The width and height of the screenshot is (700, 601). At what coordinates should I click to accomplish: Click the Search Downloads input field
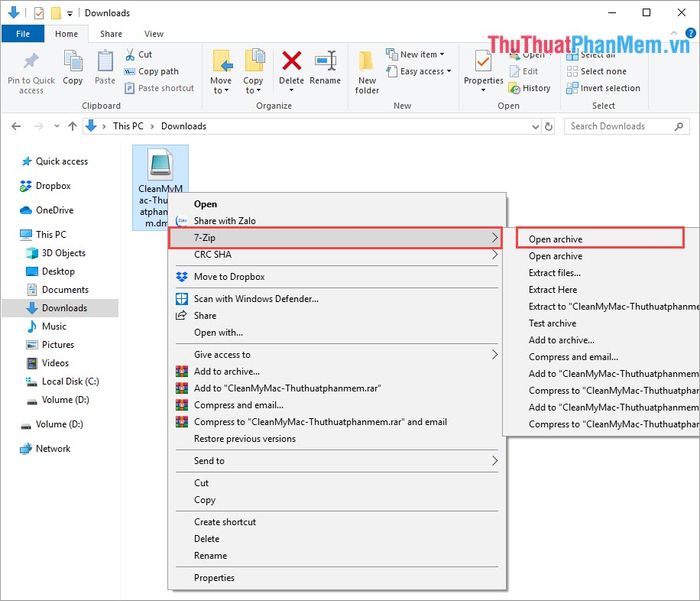[x=618, y=127]
